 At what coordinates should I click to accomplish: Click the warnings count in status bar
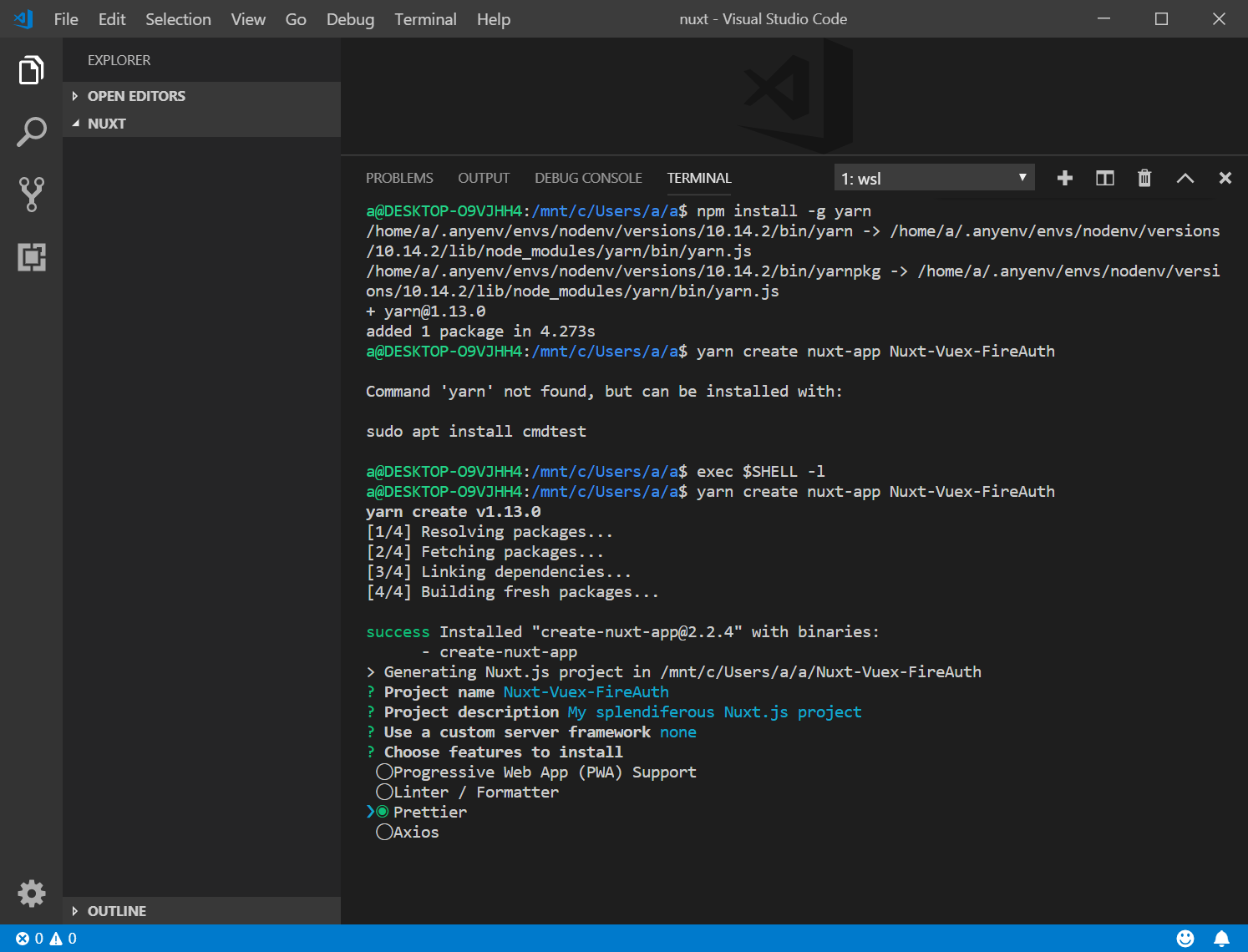(x=63, y=939)
